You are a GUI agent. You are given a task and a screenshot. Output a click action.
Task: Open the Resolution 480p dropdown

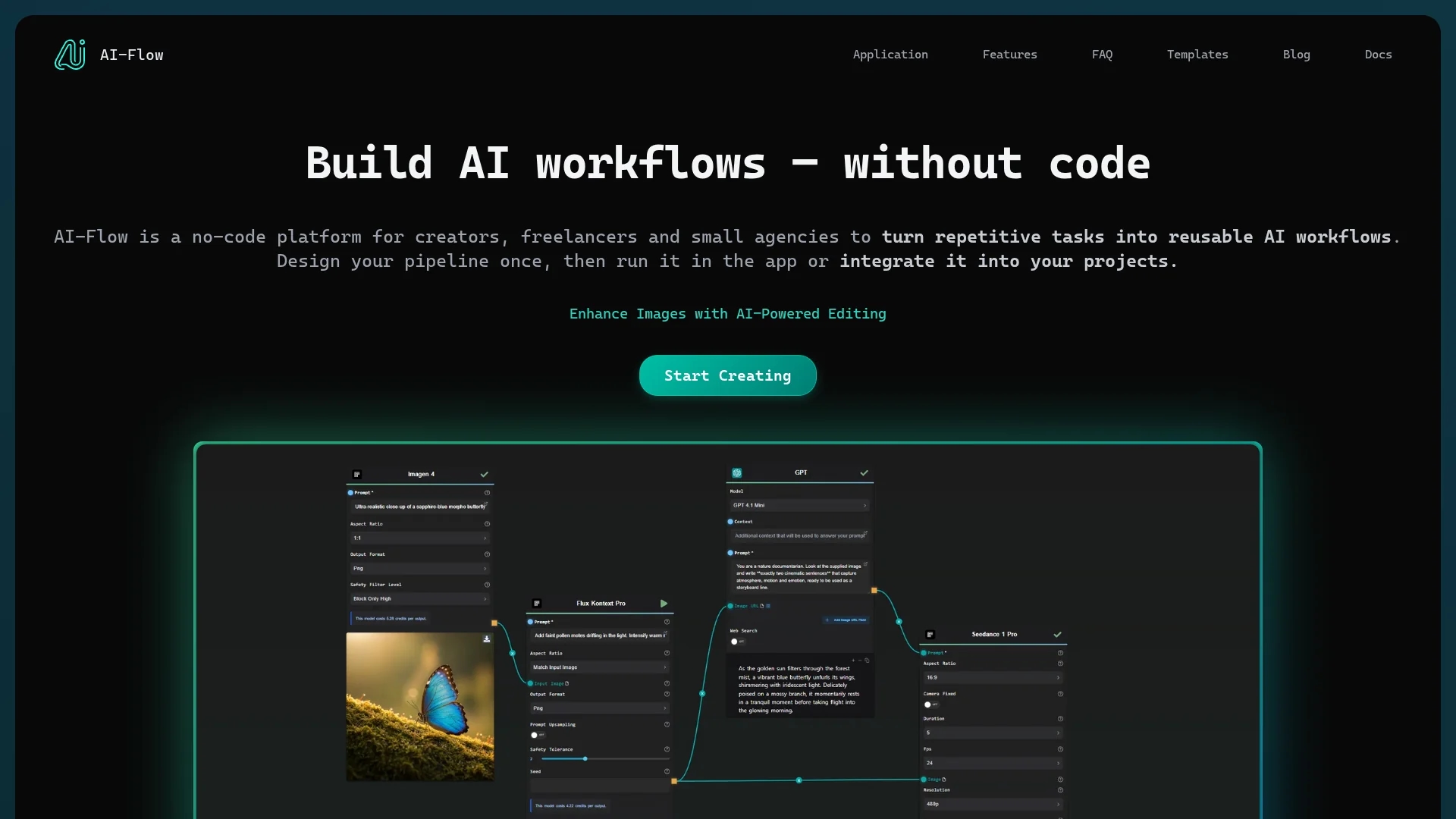[x=993, y=805]
